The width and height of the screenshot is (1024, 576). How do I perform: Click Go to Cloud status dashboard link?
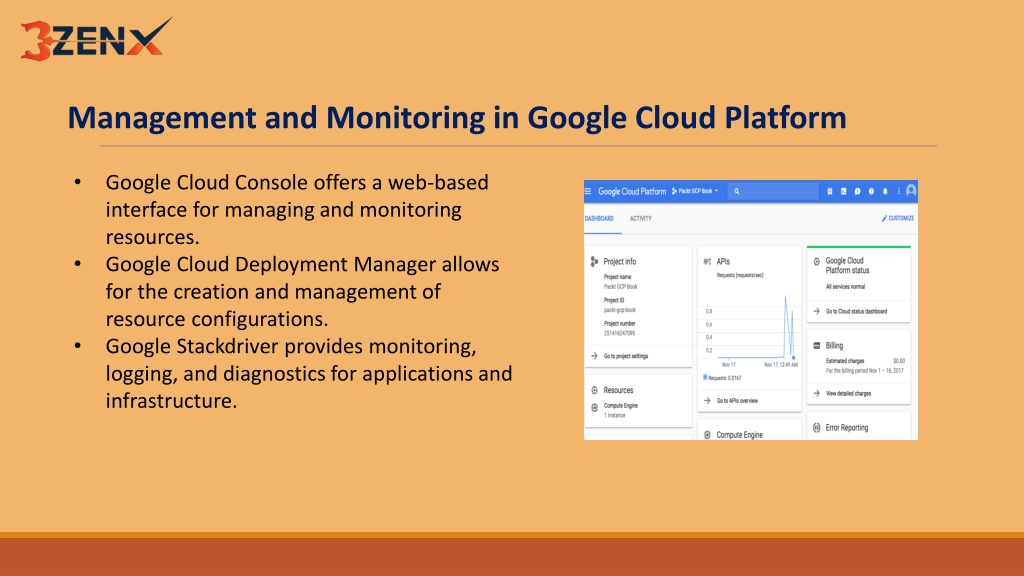pyautogui.click(x=856, y=312)
